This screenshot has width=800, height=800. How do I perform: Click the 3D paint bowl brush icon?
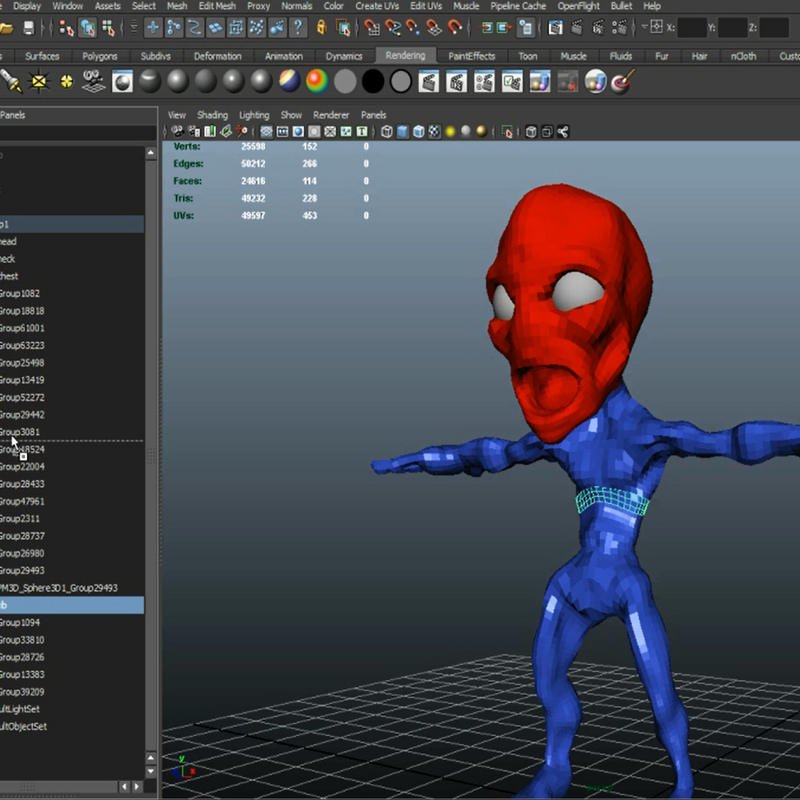tap(622, 82)
